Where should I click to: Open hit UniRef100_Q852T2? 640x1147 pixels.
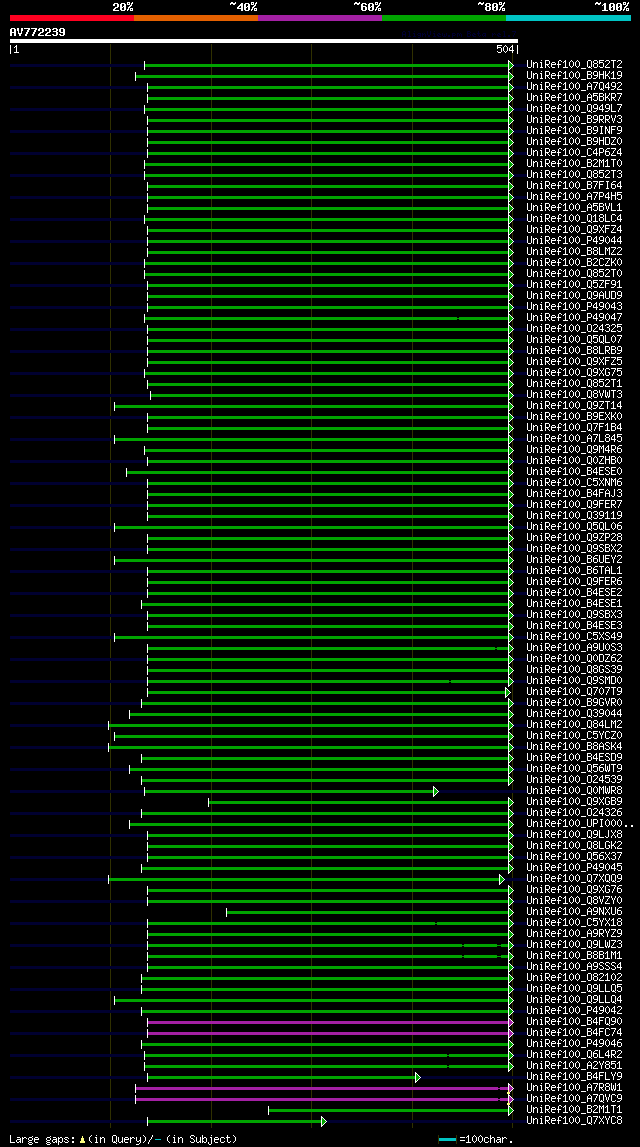pos(574,64)
